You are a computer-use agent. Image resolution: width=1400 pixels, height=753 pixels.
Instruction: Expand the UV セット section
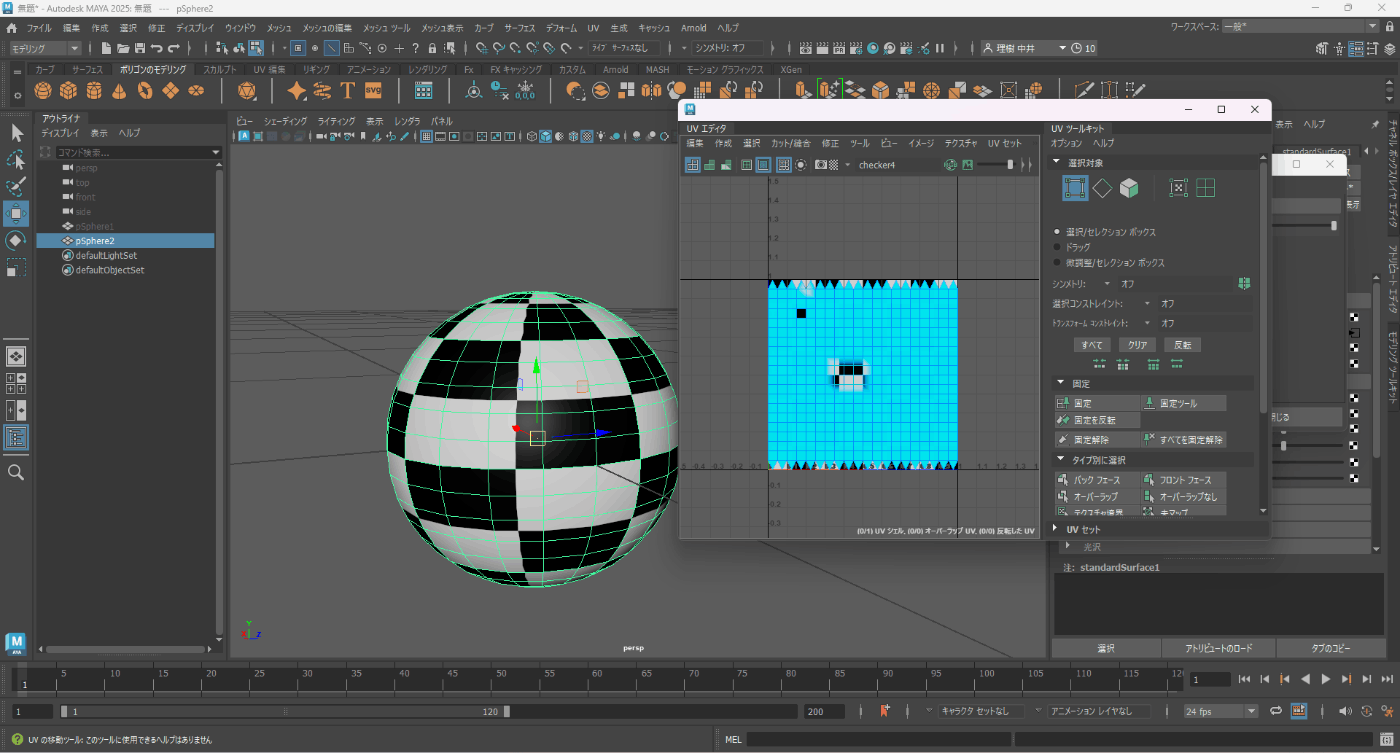(1055, 529)
